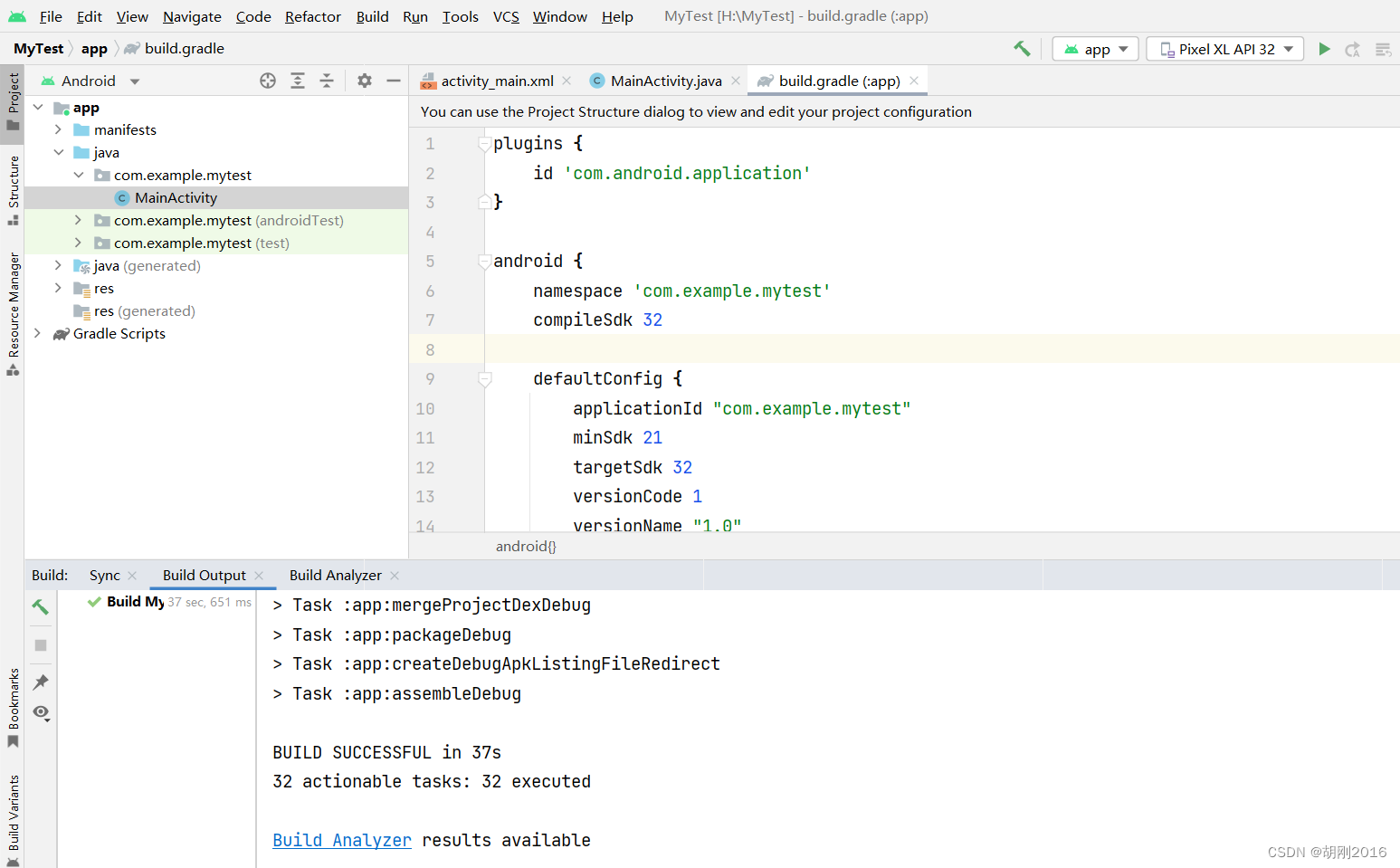The height and width of the screenshot is (868, 1400).
Task: Click the MainActivity class icon in tree
Action: [122, 198]
